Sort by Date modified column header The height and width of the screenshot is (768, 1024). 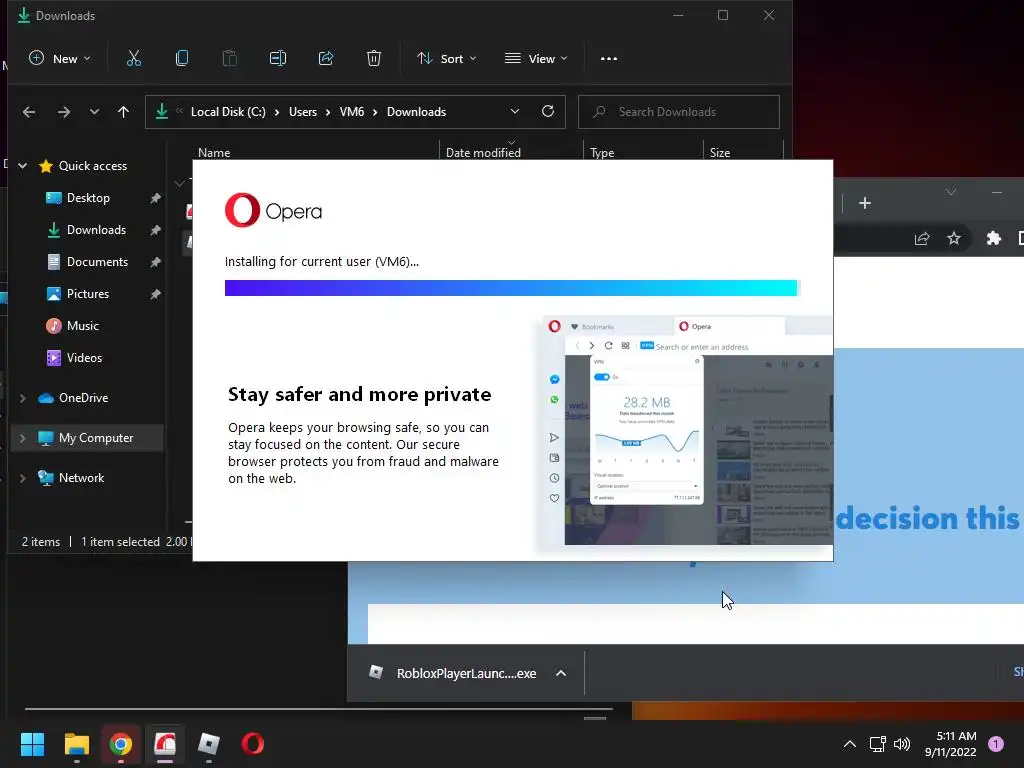[483, 152]
